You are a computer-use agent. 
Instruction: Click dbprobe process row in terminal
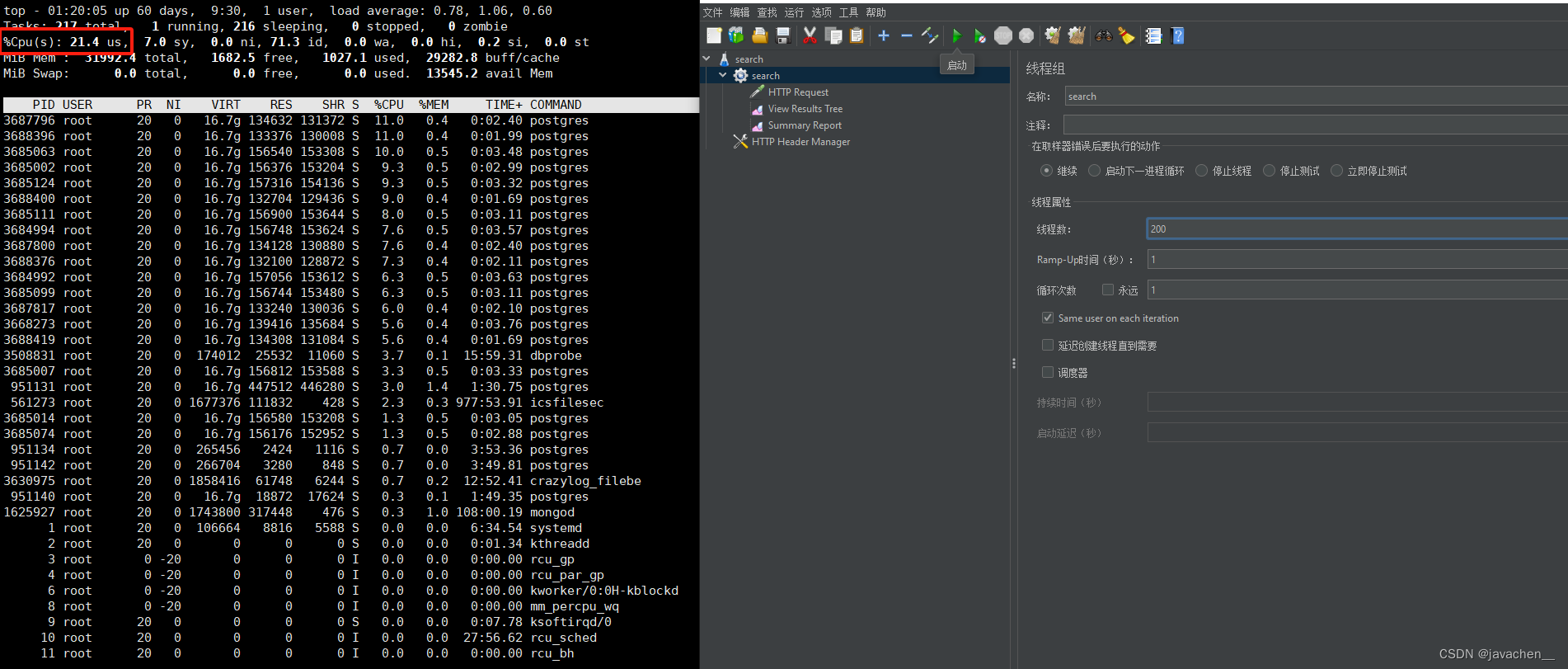350,356
